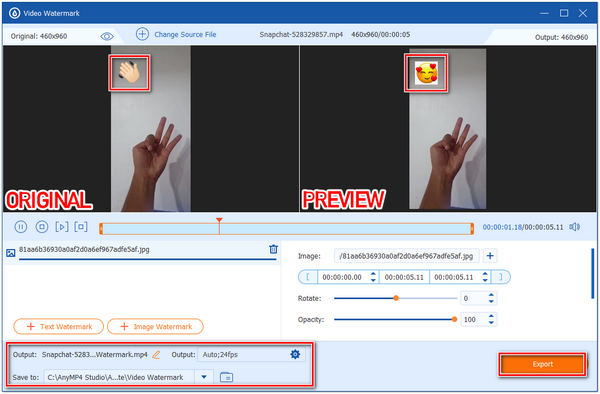The height and width of the screenshot is (394, 600).
Task: Click the plus circle Change Source icon
Action: coord(142,34)
